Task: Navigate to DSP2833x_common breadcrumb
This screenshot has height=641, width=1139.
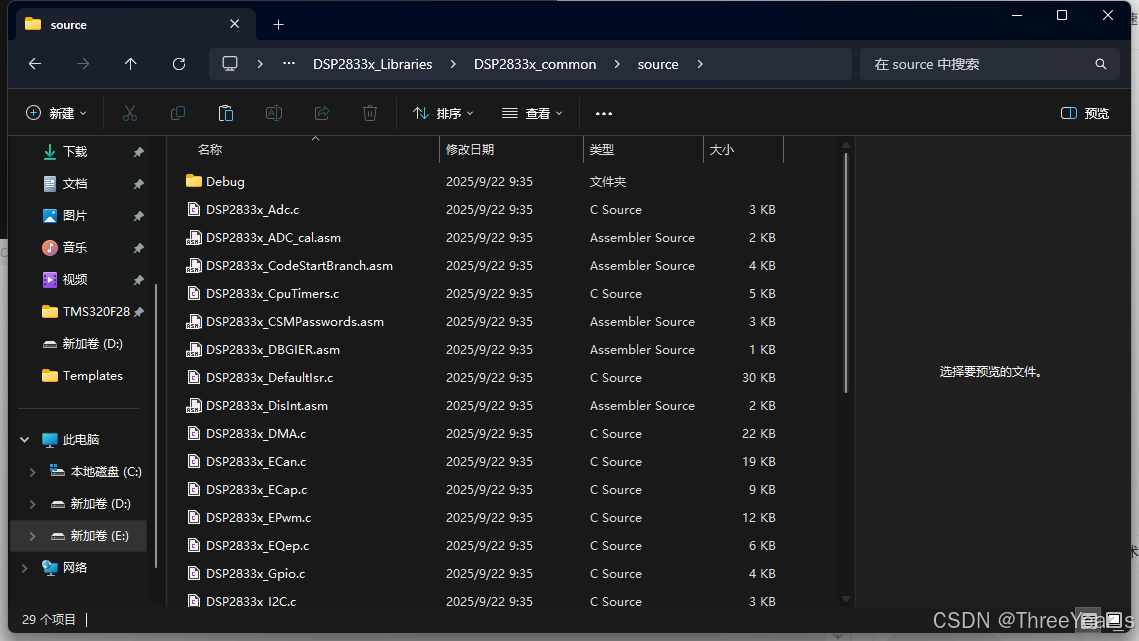Action: click(x=535, y=64)
